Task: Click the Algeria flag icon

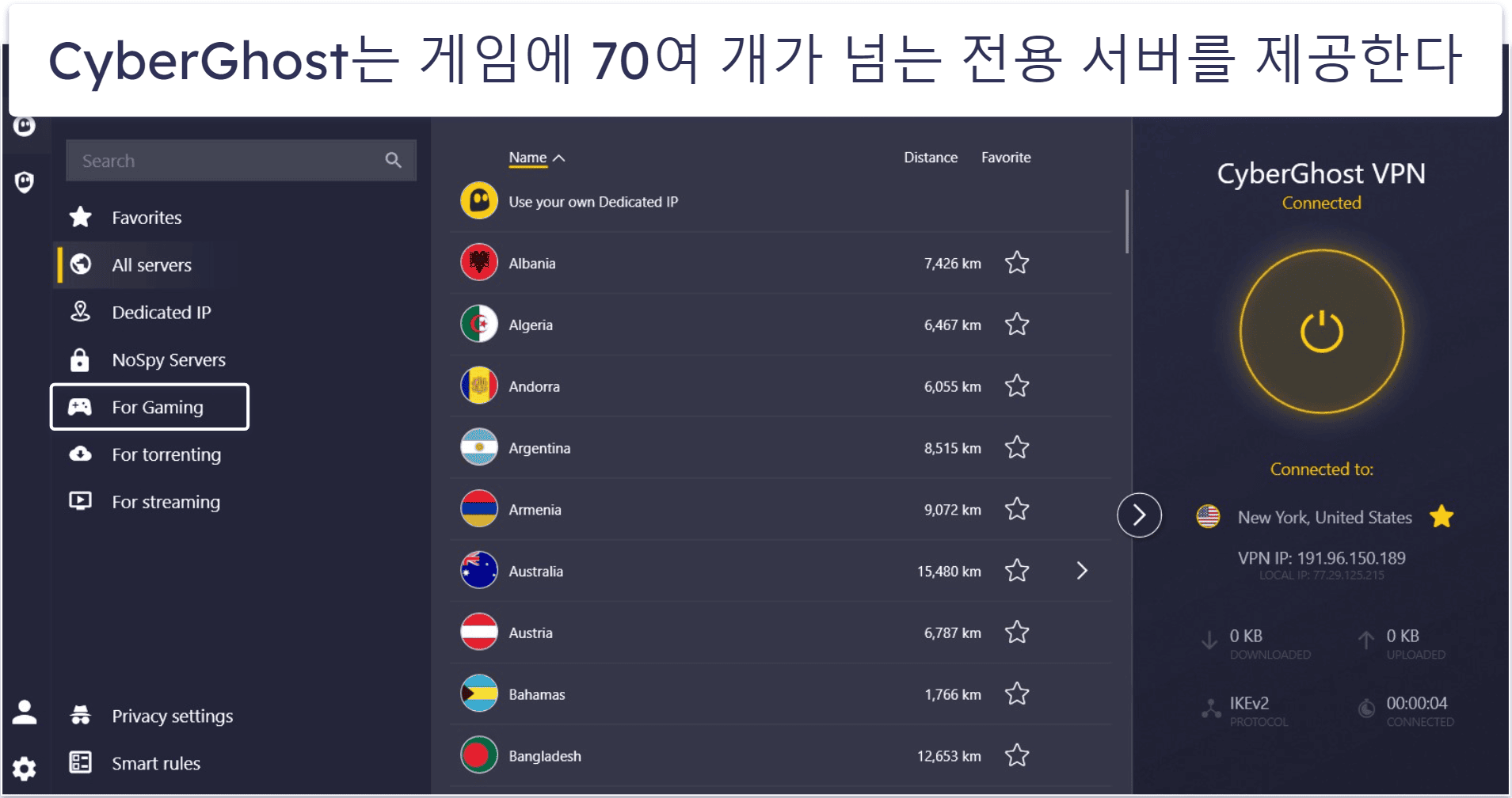Action: [x=479, y=325]
